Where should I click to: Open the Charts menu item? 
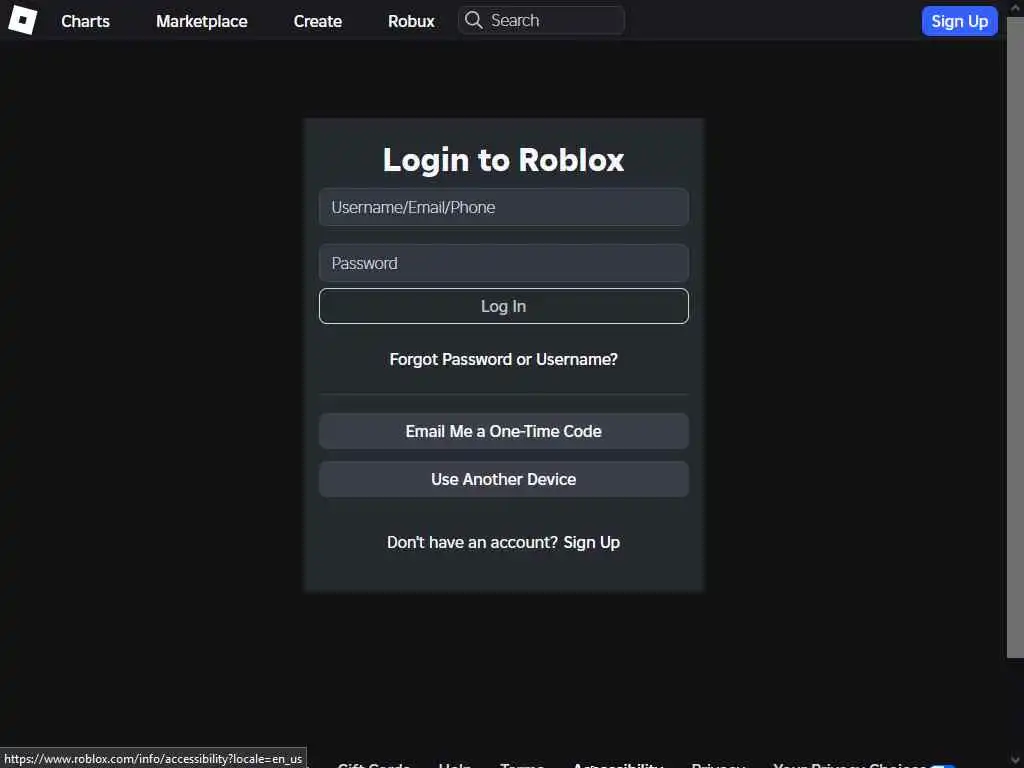[86, 21]
